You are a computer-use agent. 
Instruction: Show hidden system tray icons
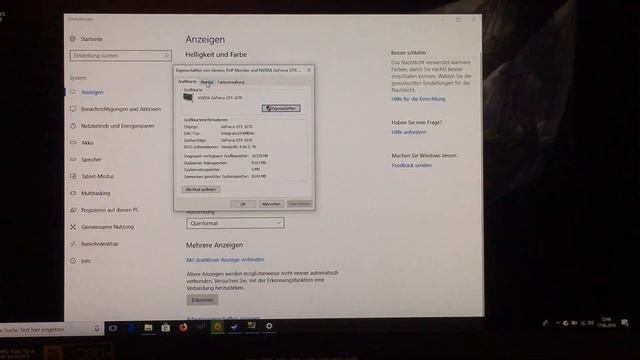[557, 322]
